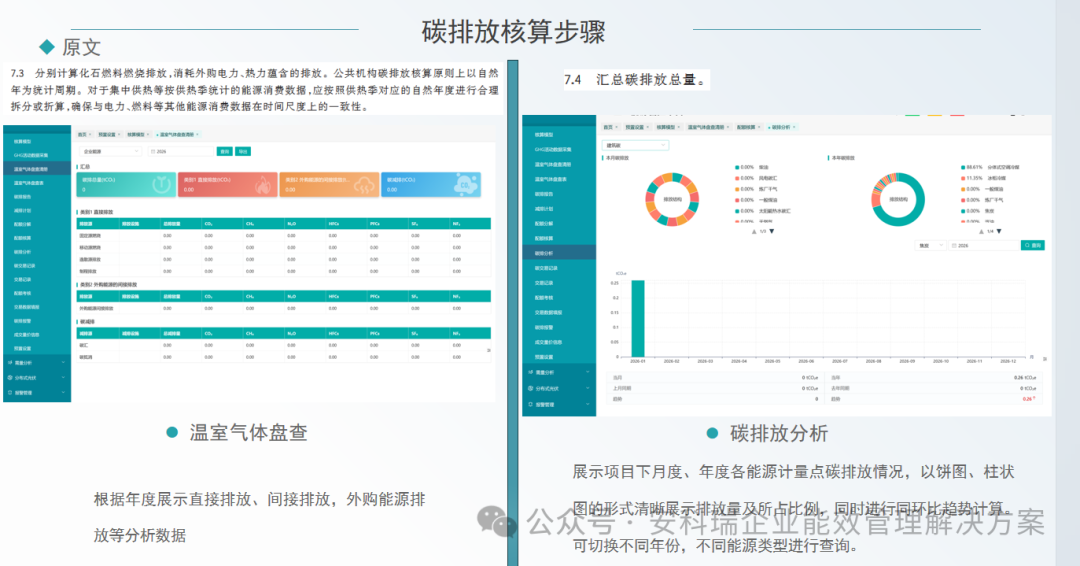The image size is (1080, 566).
Task: Open 2026 year picker in 碳排放分析 screenshot
Action: point(984,245)
